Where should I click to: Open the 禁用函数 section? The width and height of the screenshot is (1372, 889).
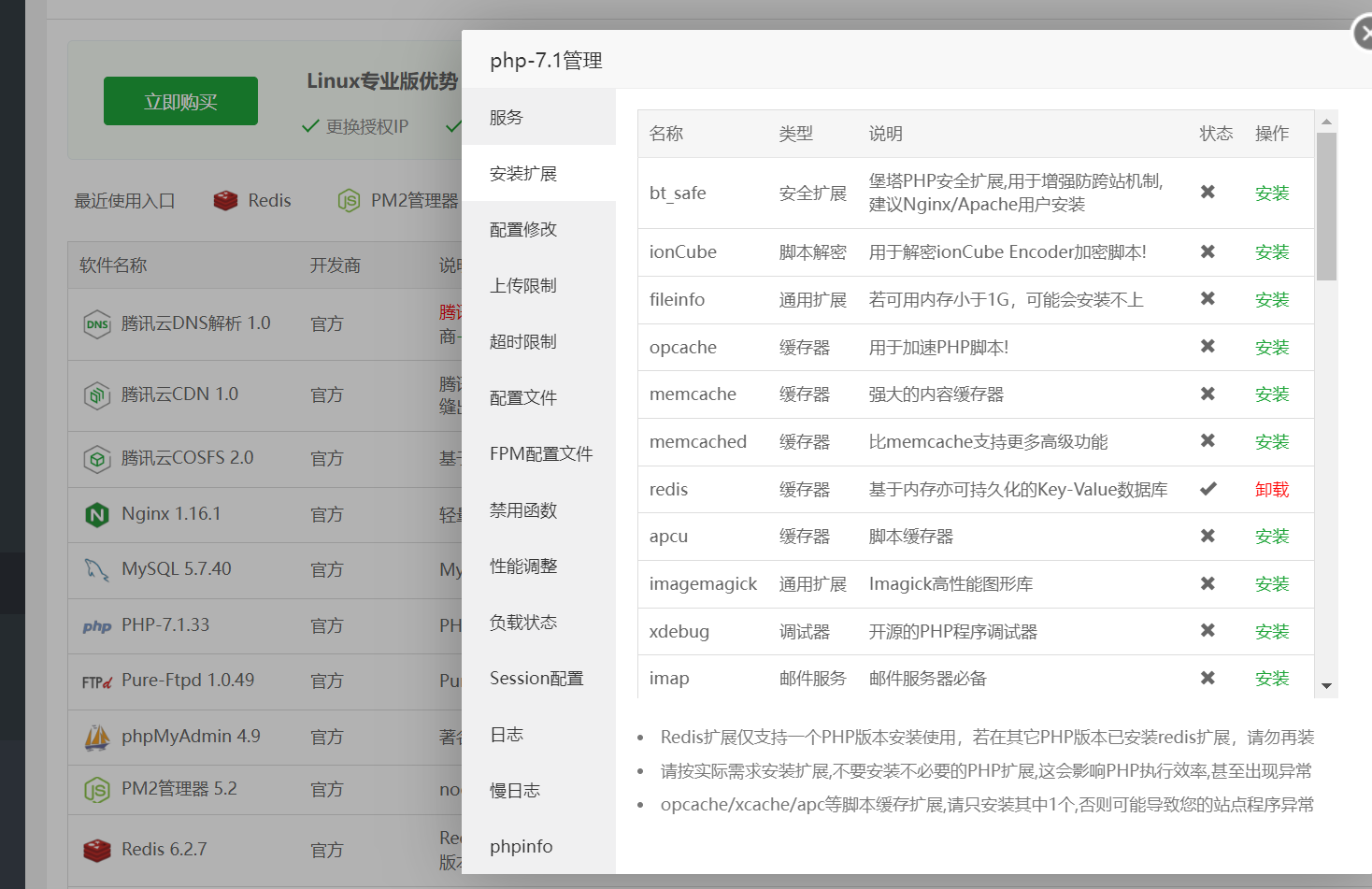(521, 509)
